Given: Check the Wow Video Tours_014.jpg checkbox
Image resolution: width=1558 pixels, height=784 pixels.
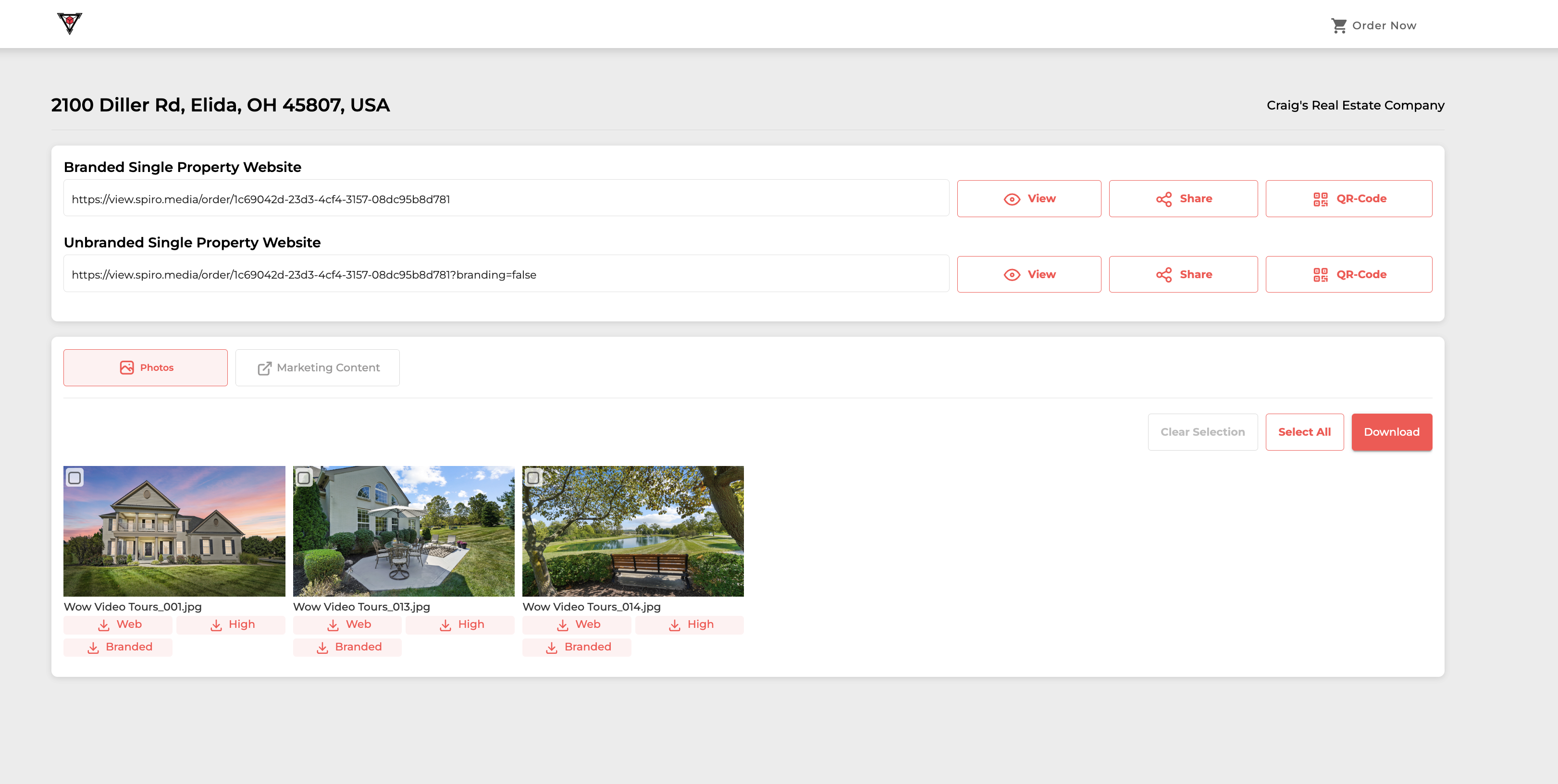Looking at the screenshot, I should pos(533,478).
